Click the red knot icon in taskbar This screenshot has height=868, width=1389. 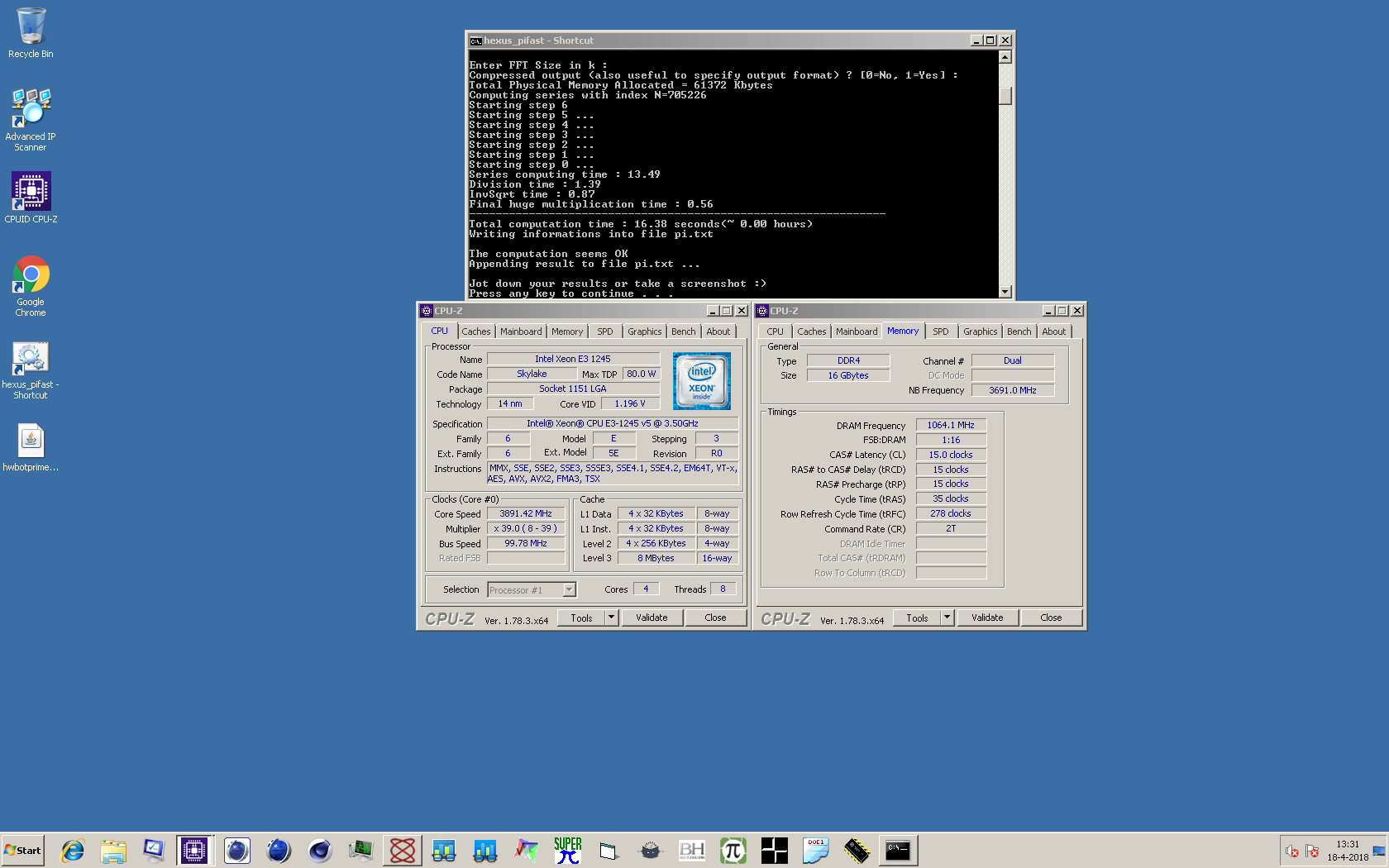[403, 851]
